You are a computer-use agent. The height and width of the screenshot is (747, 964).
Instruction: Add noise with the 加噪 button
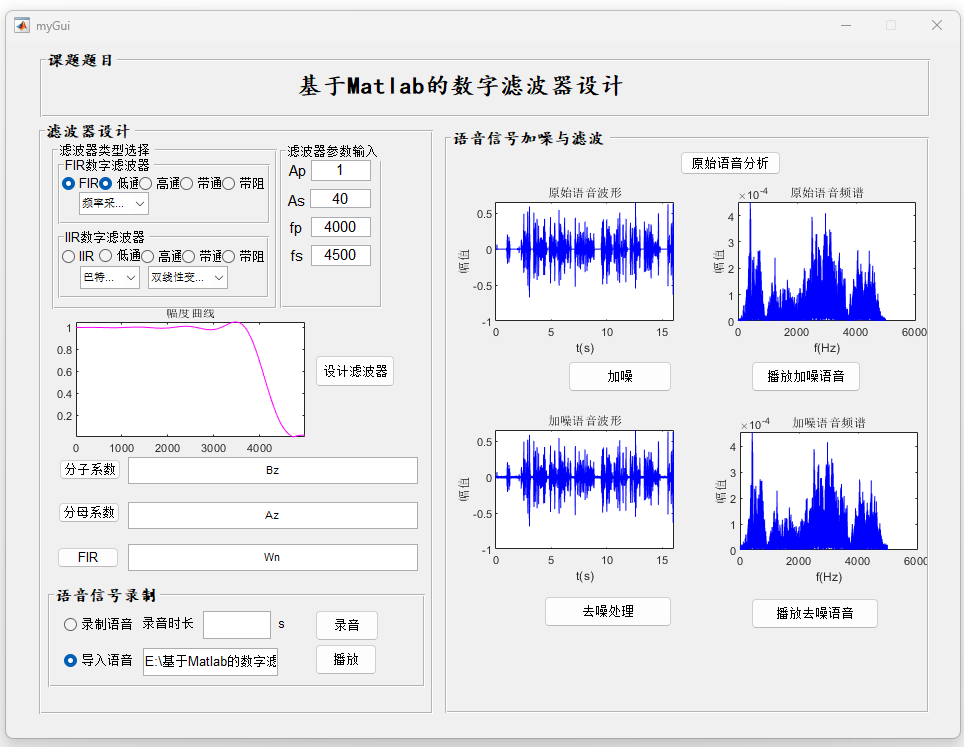point(620,376)
